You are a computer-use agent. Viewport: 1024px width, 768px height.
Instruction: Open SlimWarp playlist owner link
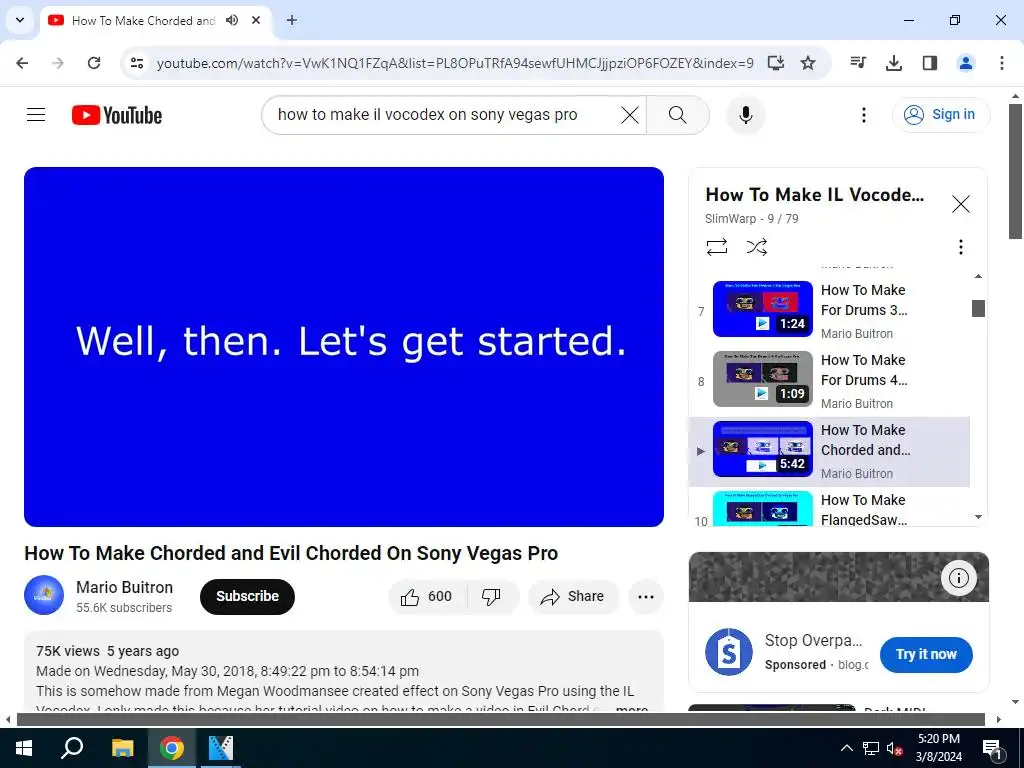pos(730,219)
